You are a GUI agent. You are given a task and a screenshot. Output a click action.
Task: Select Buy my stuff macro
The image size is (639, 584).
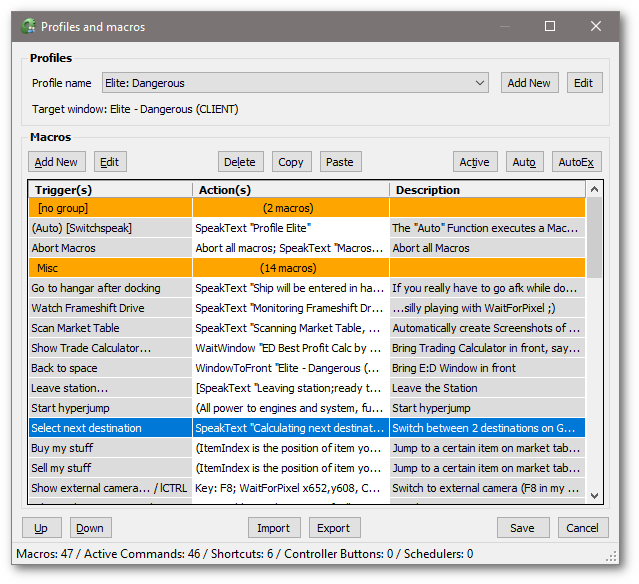tap(110, 448)
